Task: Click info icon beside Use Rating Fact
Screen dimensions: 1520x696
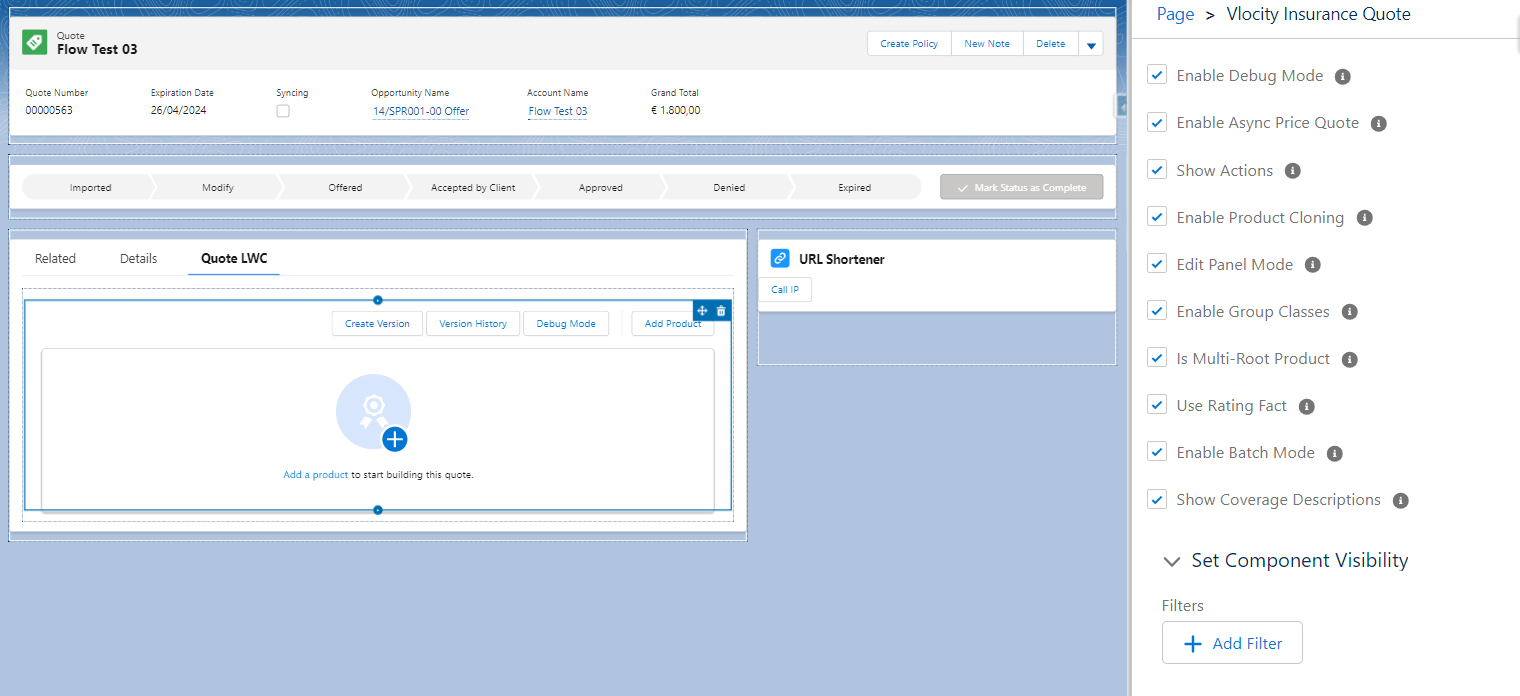Action: point(1306,406)
